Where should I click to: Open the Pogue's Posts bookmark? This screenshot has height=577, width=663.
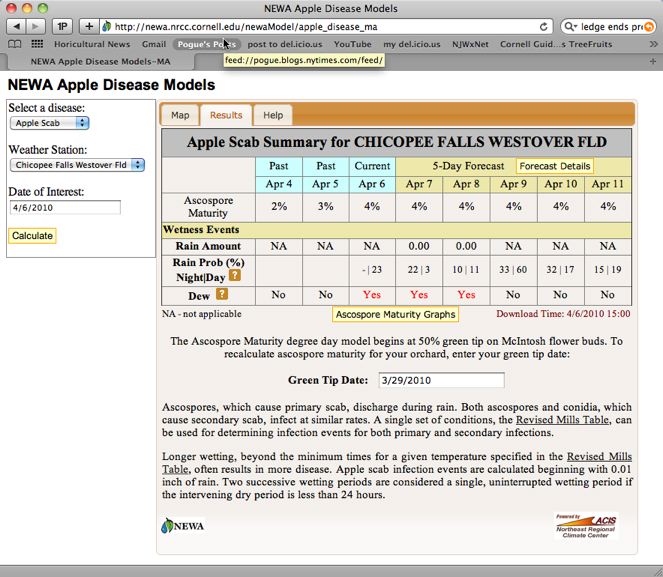click(x=207, y=44)
